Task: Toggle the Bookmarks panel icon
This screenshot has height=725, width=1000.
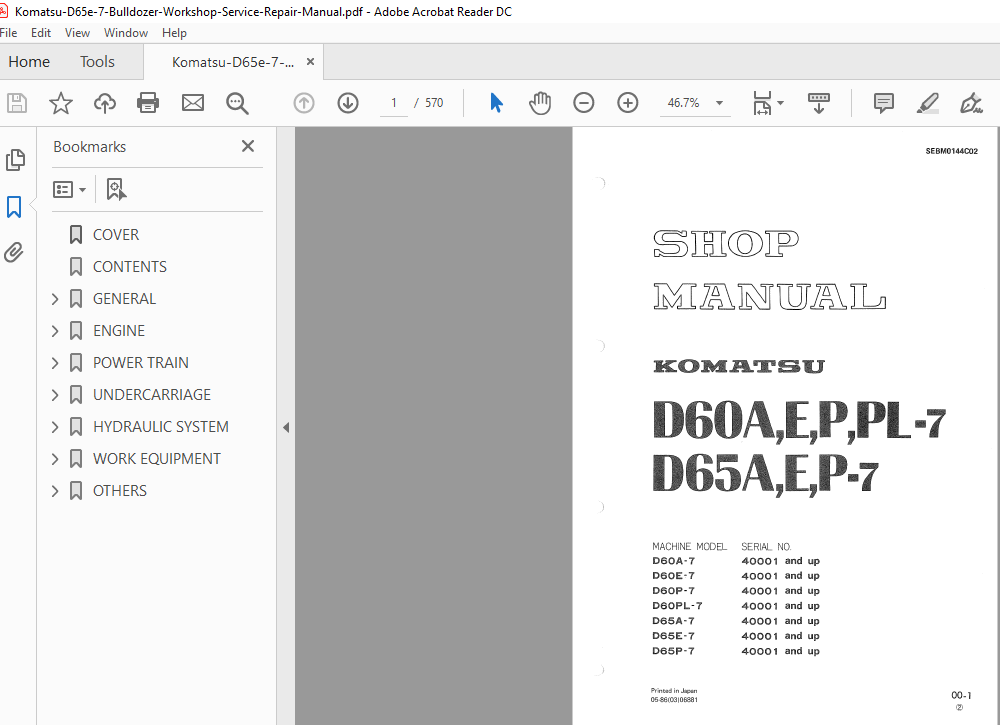Action: 14,207
